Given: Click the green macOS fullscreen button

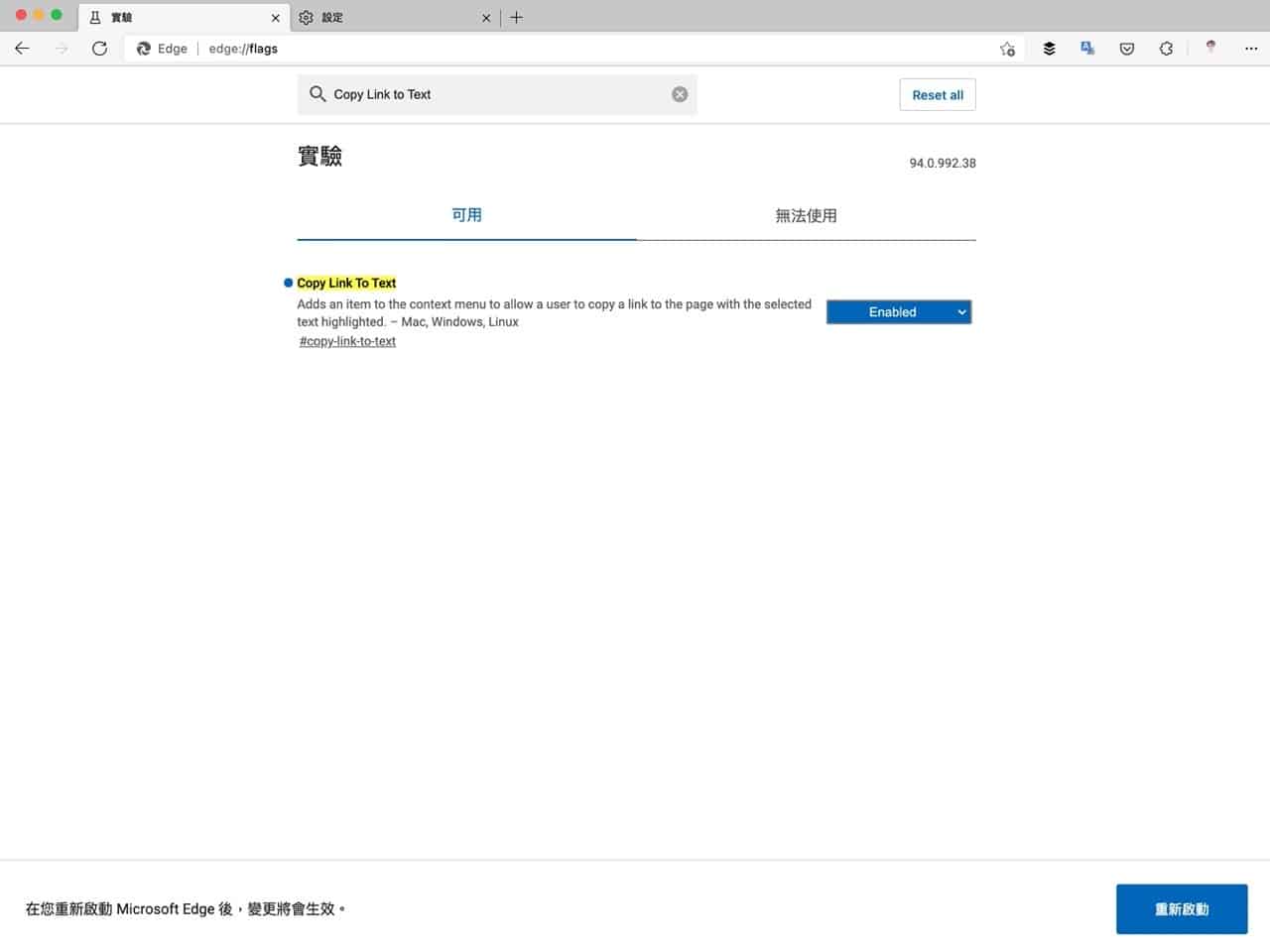Looking at the screenshot, I should [57, 15].
